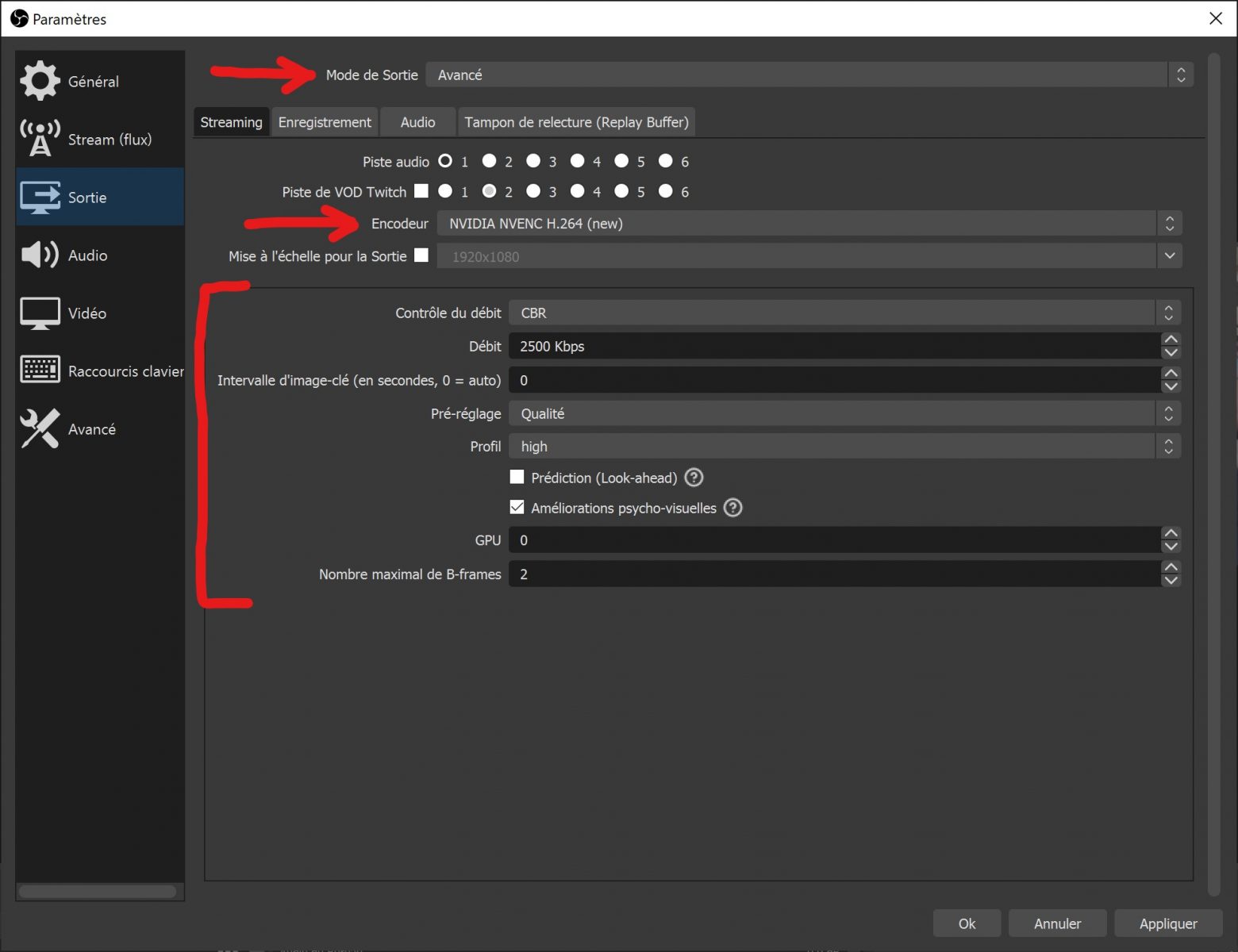Click the Appliquer button

[1168, 923]
